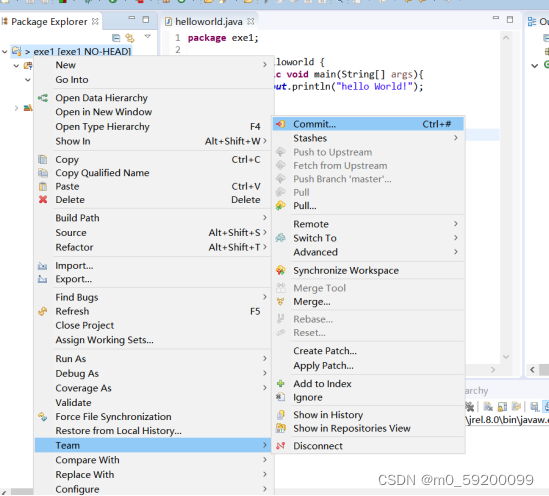Click Validate entry
The image size is (549, 496).
coord(153,403)
